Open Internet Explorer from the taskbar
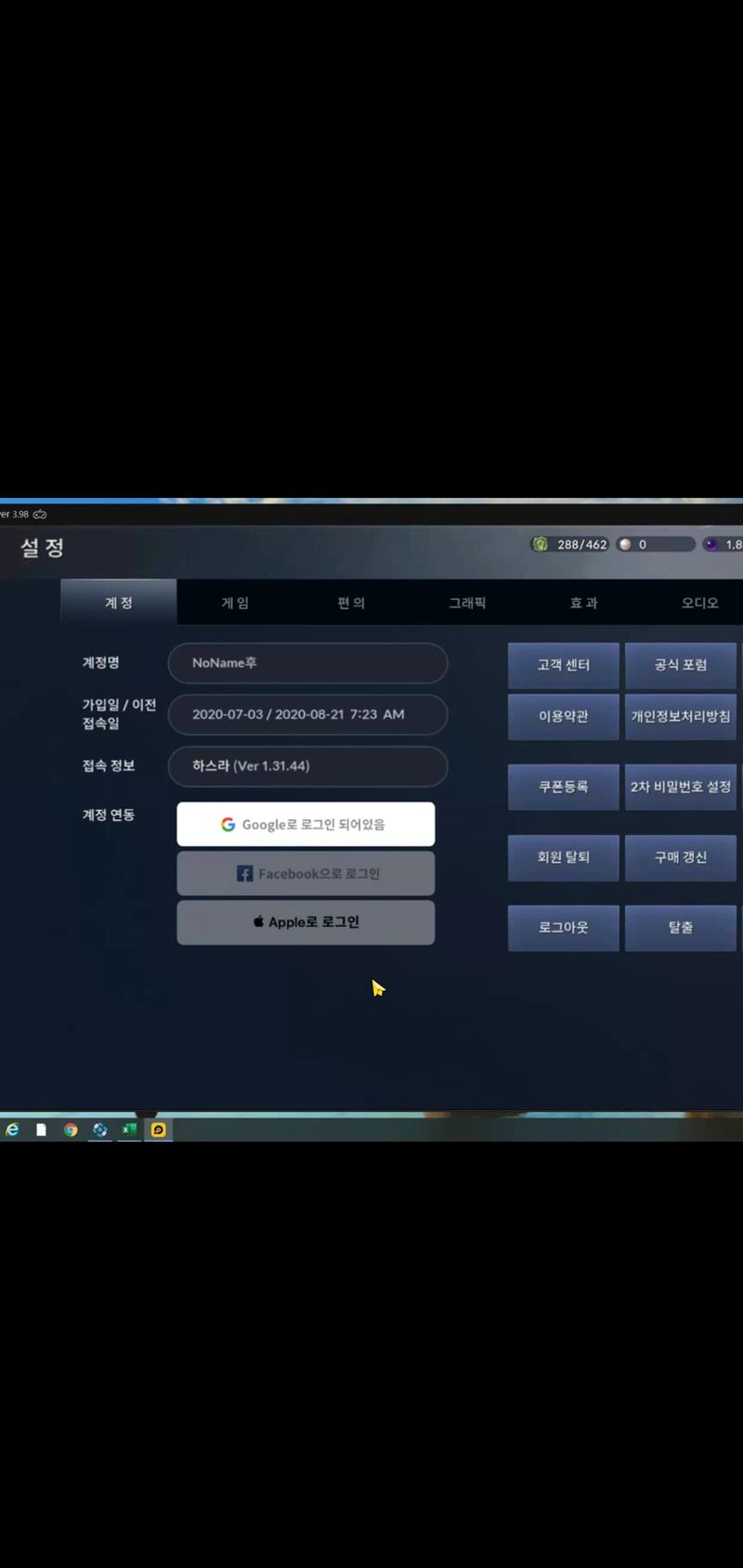743x1568 pixels. click(x=12, y=1130)
